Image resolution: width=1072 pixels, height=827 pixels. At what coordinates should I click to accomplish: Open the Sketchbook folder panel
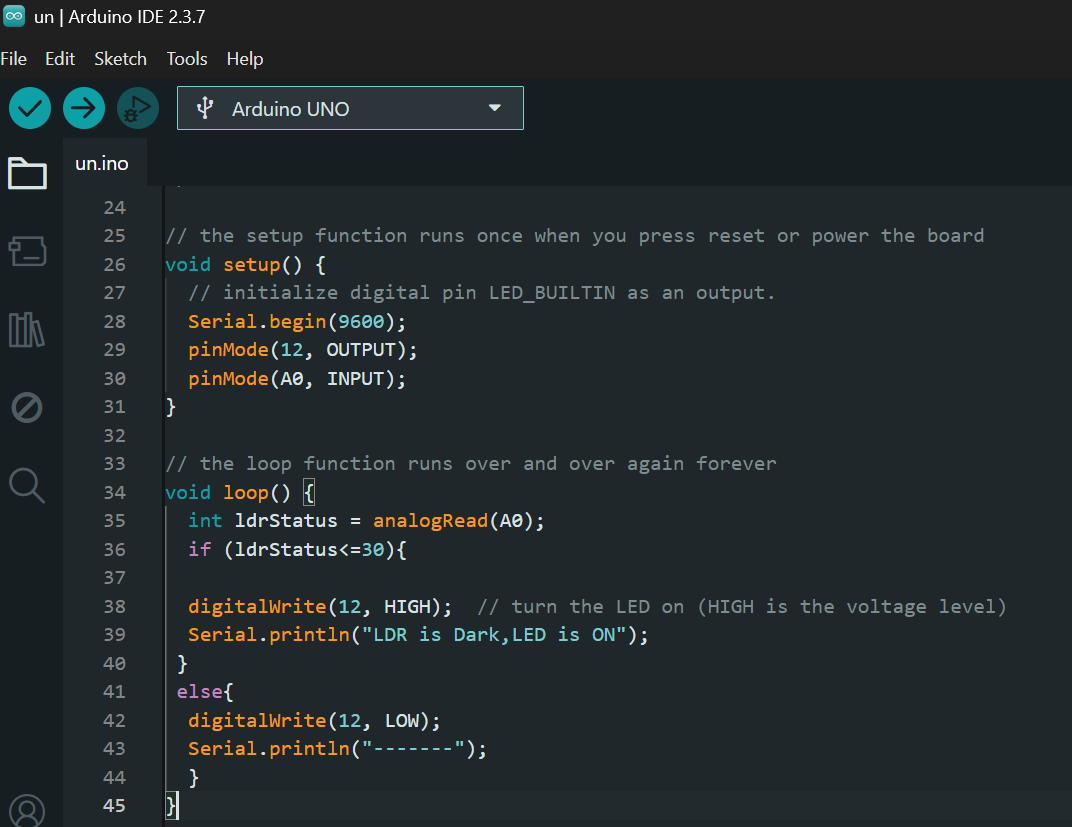point(27,173)
